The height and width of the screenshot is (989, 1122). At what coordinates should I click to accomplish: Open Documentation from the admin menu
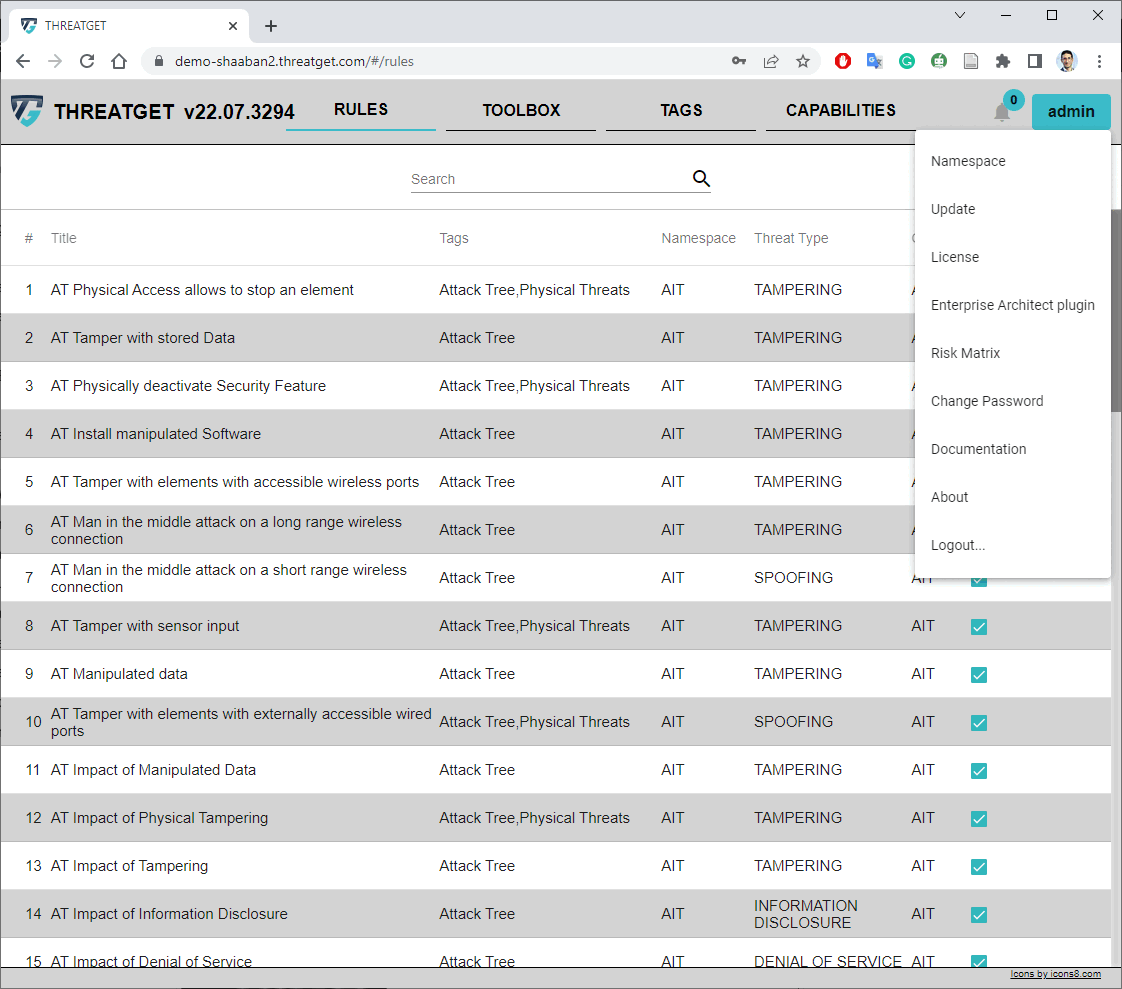click(978, 449)
